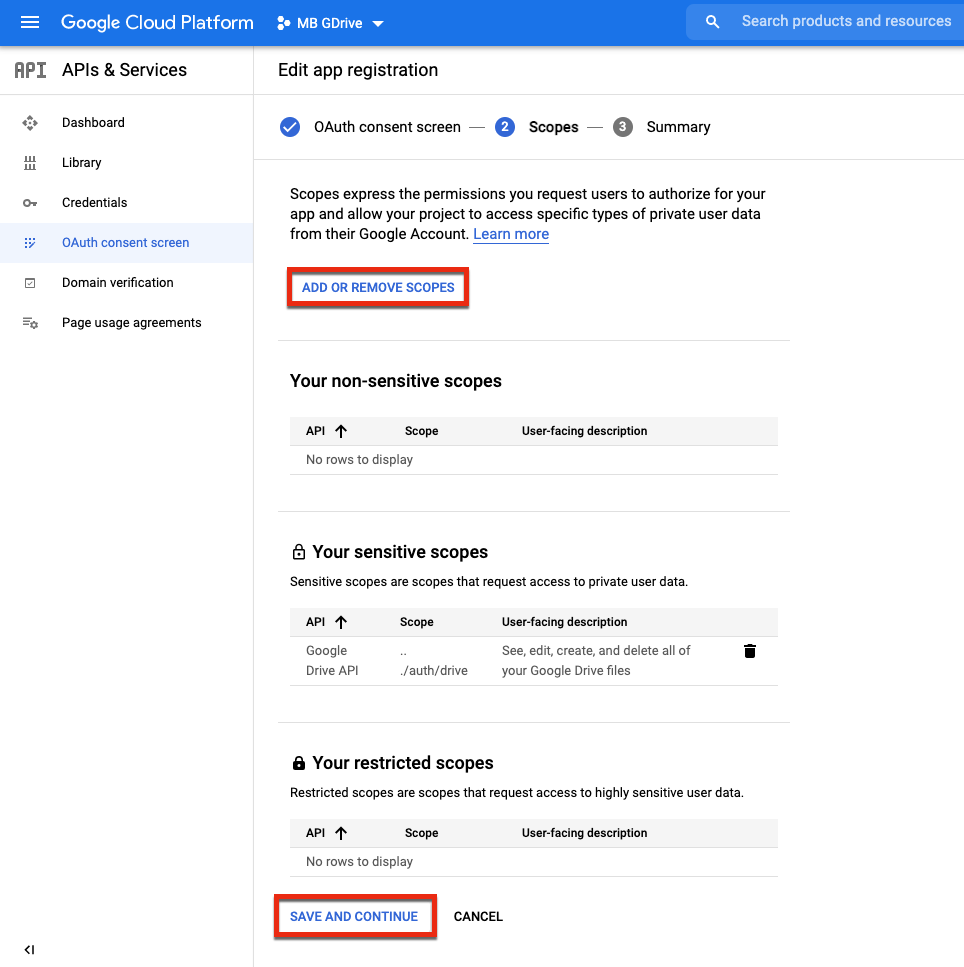Click the lock icon beside Your restricted scopes
Screen dimensions: 964x967
point(299,763)
